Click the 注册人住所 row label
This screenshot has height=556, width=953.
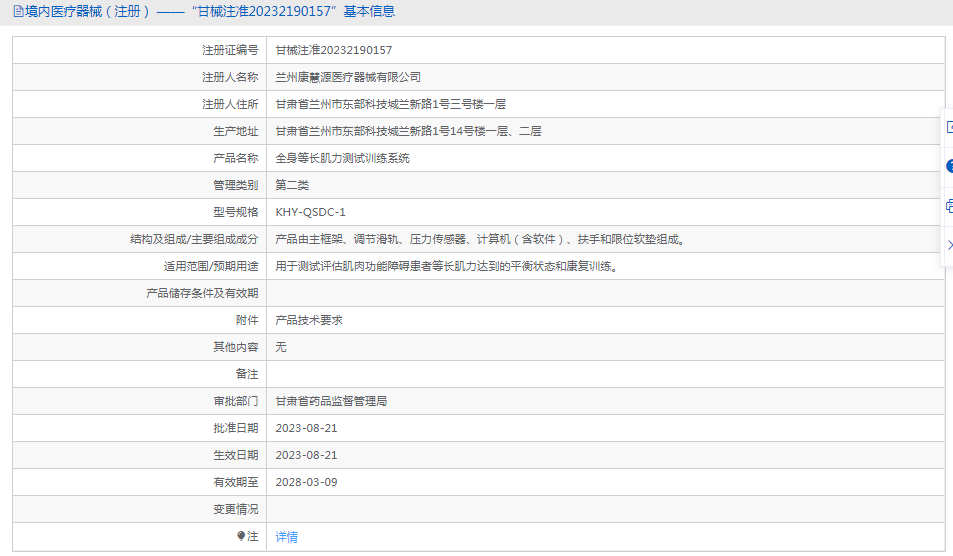(230, 104)
